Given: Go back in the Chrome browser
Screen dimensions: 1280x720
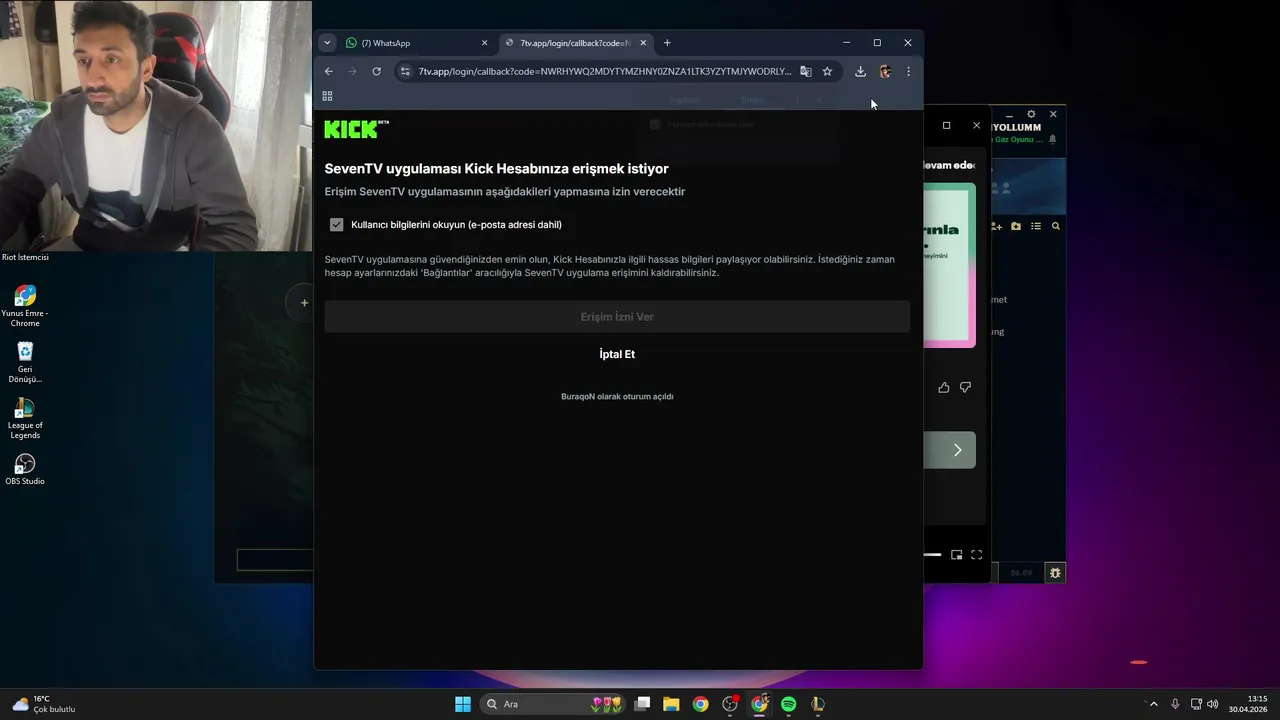Looking at the screenshot, I should coord(329,71).
